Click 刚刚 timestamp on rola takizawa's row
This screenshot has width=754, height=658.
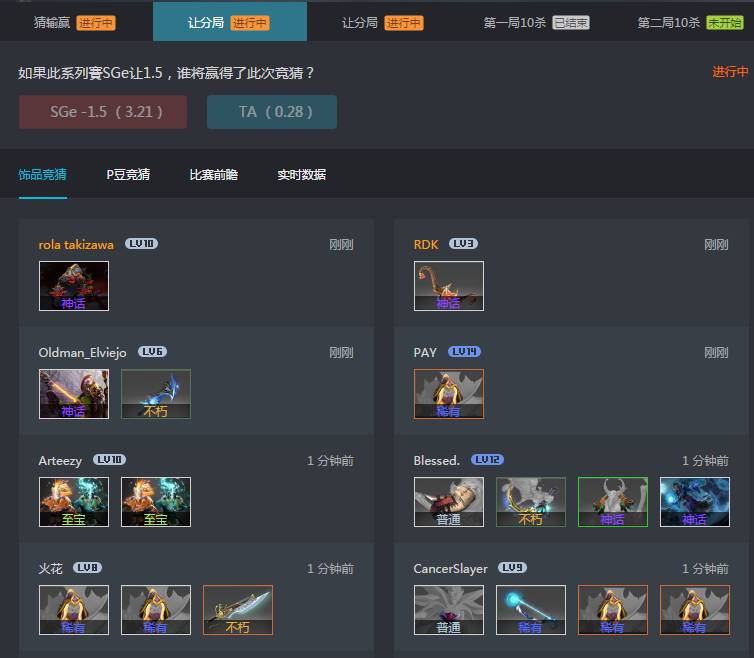pos(341,245)
